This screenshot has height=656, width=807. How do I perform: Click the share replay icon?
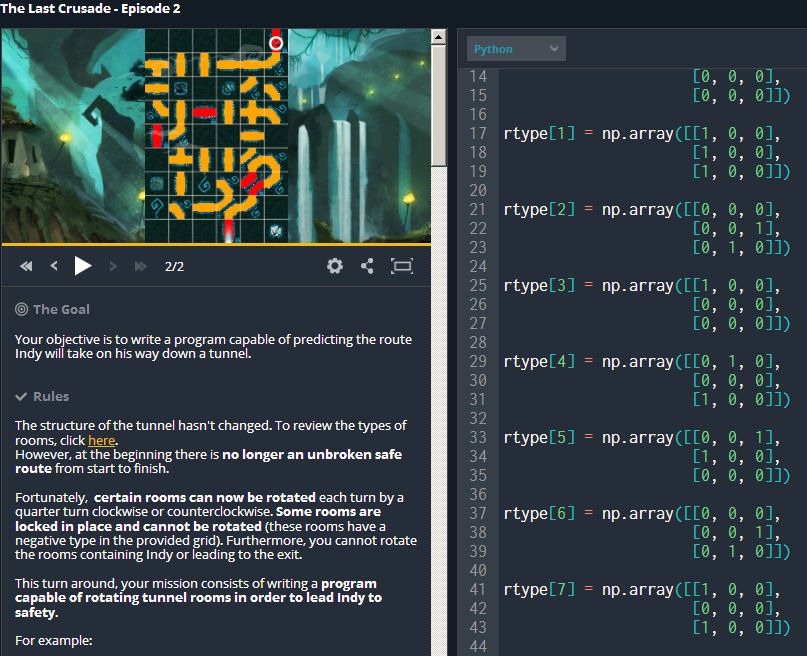(x=367, y=266)
